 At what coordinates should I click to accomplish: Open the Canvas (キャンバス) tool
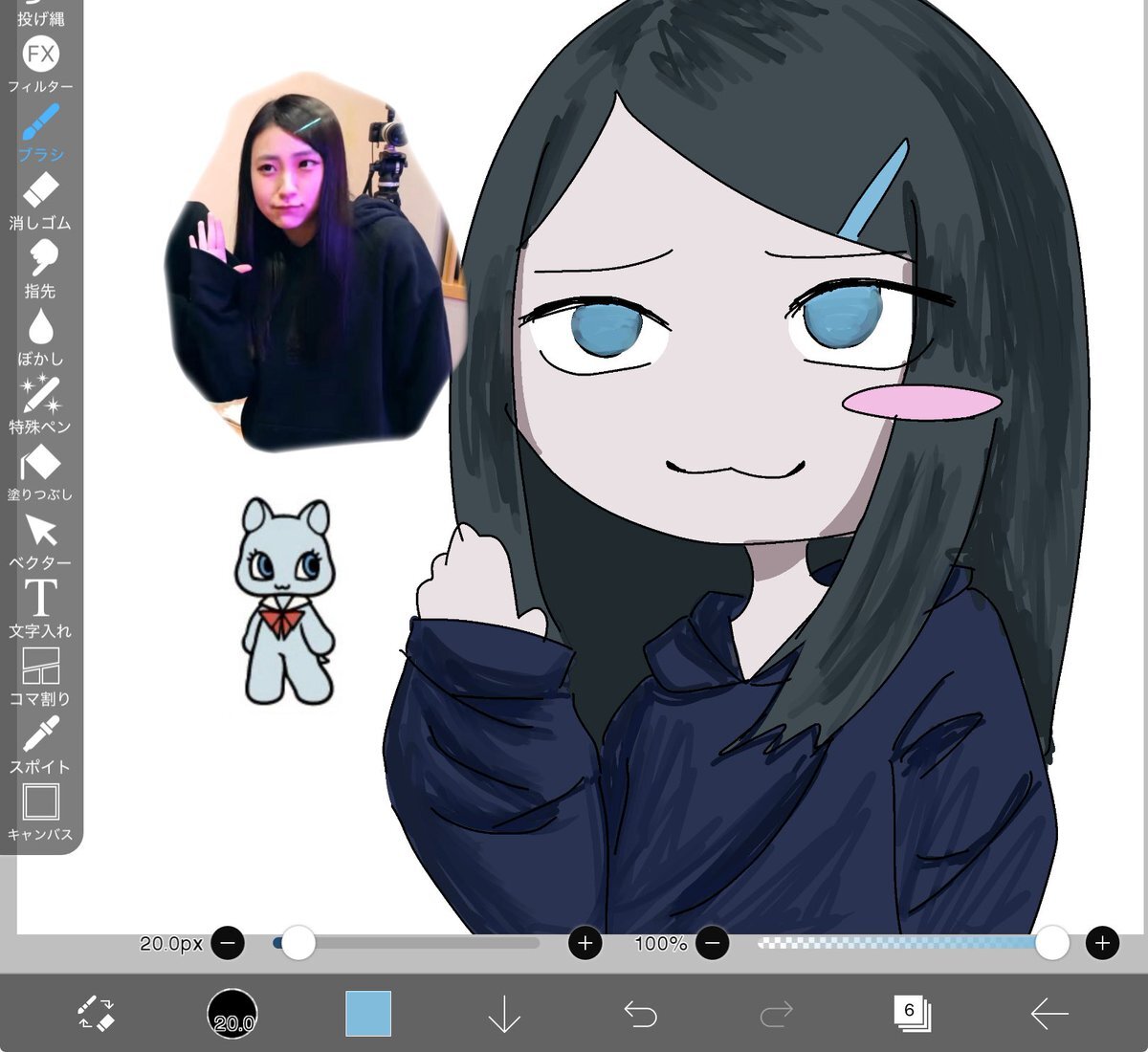[x=40, y=813]
